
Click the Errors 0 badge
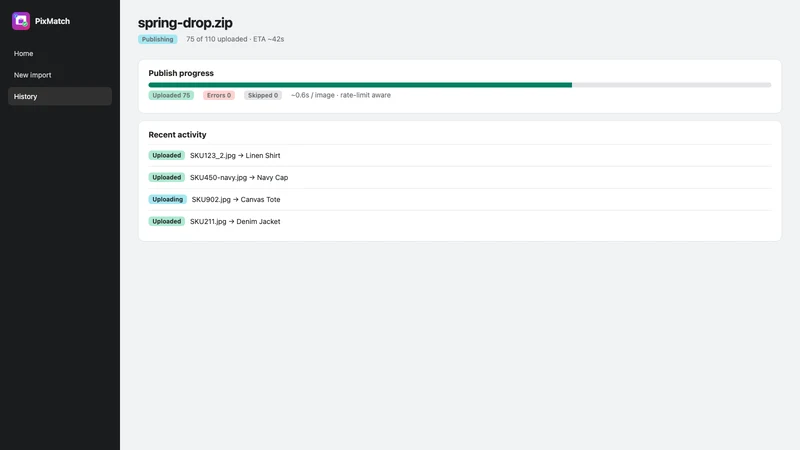pos(219,95)
